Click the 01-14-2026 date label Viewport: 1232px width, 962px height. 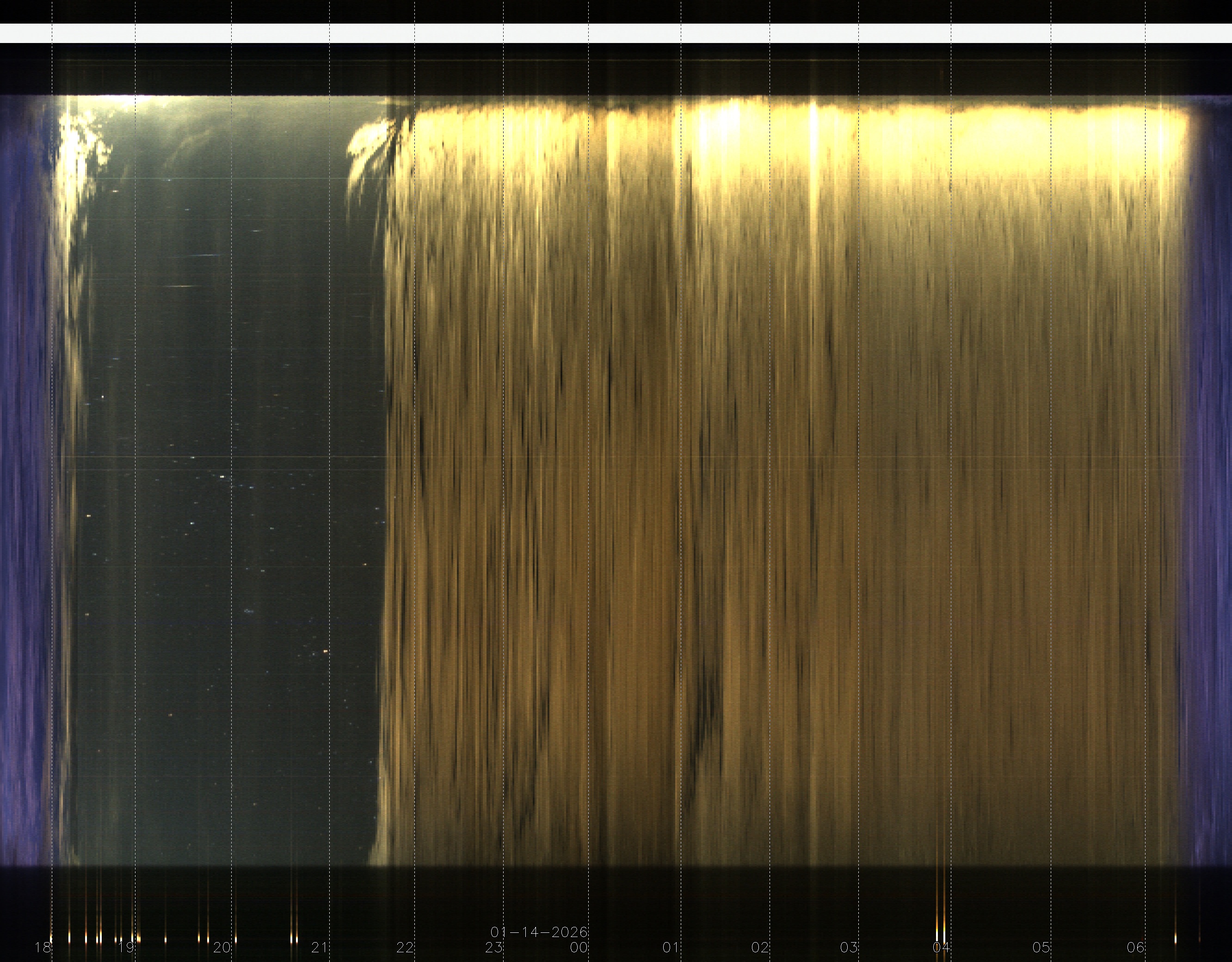pyautogui.click(x=539, y=932)
